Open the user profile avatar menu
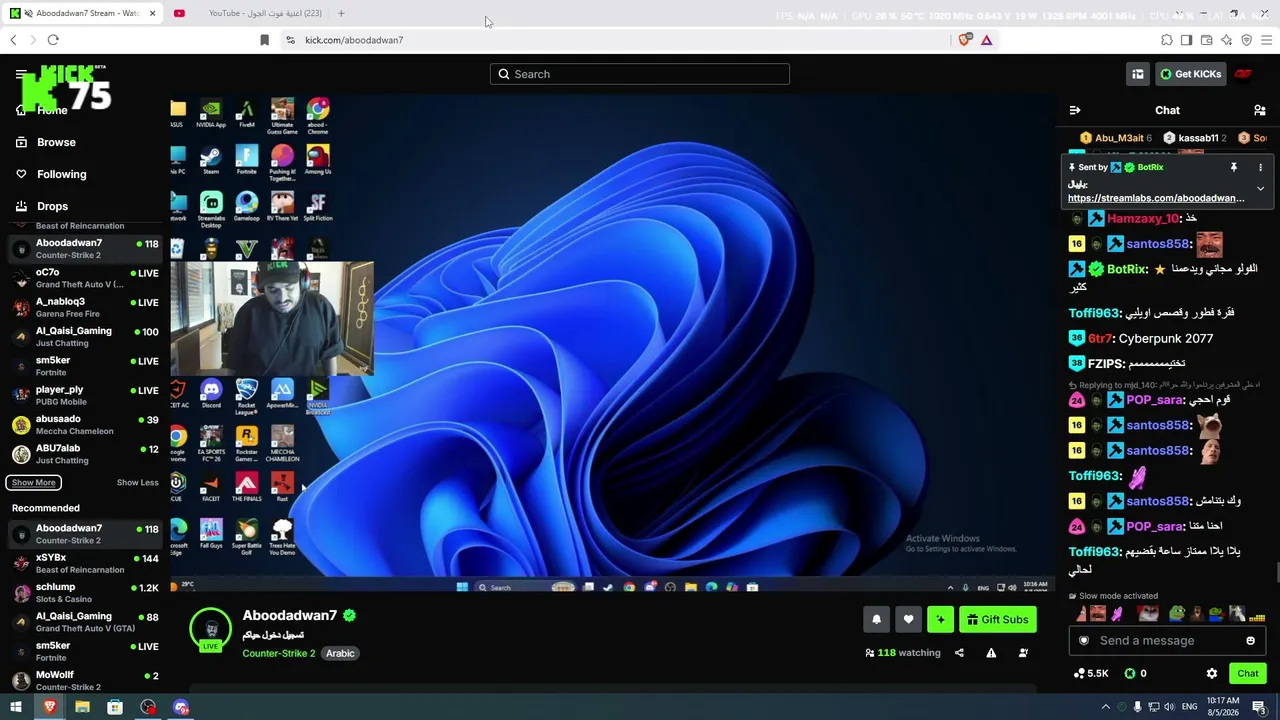Image resolution: width=1280 pixels, height=720 pixels. pyautogui.click(x=1243, y=74)
